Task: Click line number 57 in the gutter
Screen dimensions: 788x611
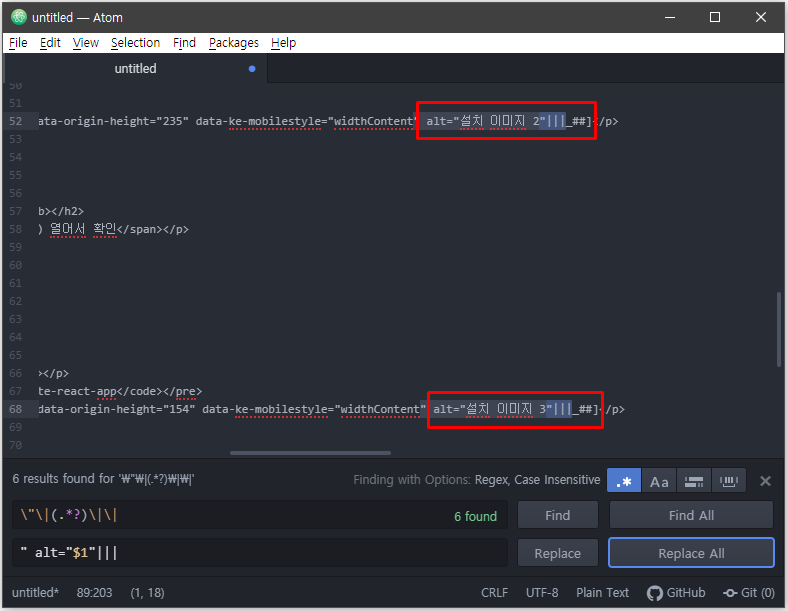Action: 16,211
